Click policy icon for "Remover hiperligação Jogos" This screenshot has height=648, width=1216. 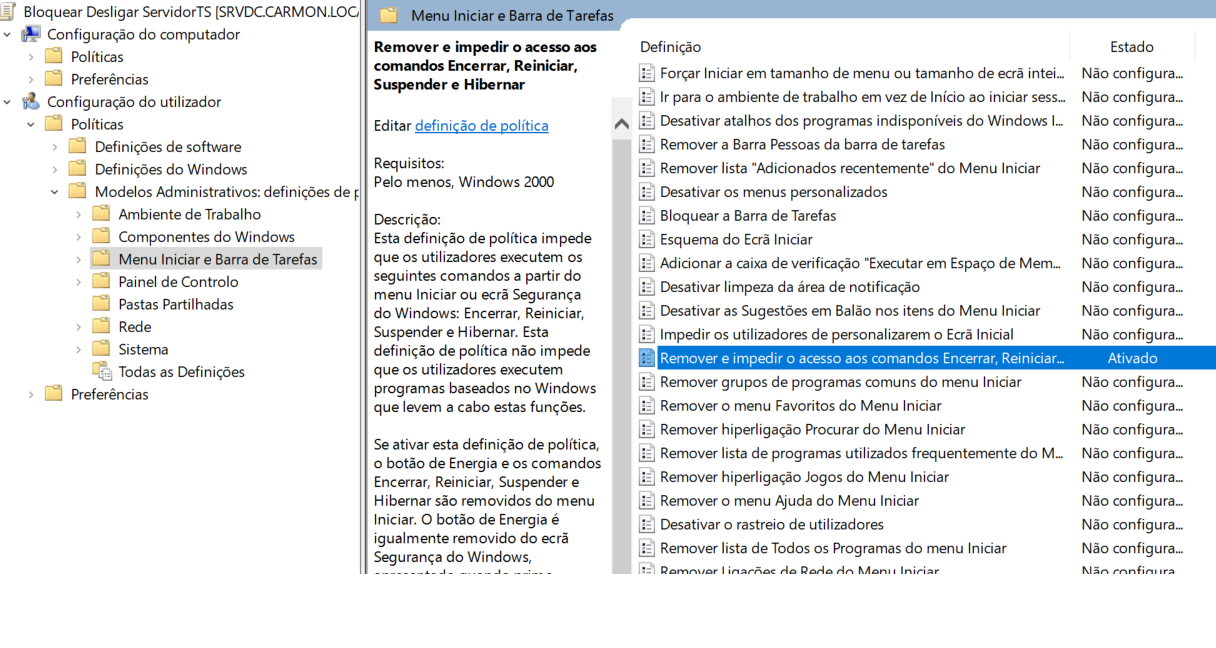pos(647,477)
